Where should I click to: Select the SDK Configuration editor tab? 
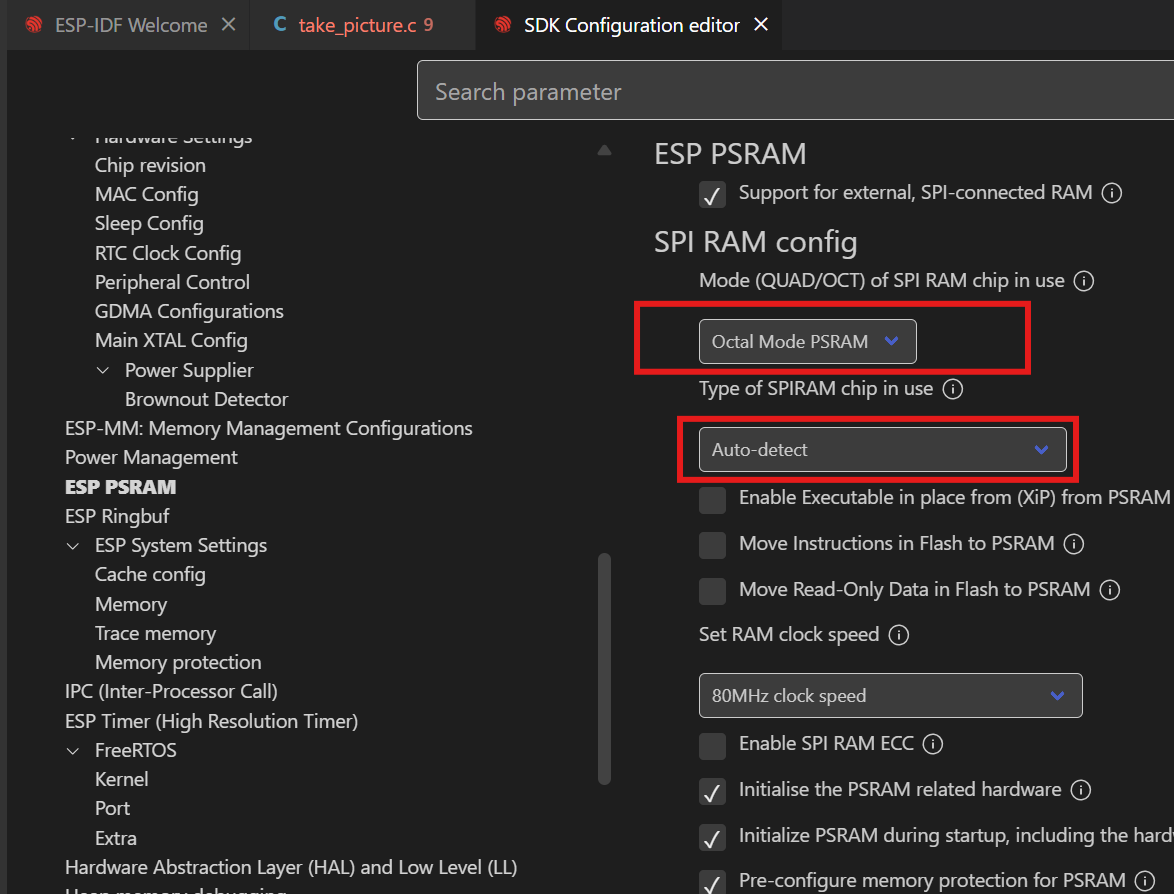point(631,25)
